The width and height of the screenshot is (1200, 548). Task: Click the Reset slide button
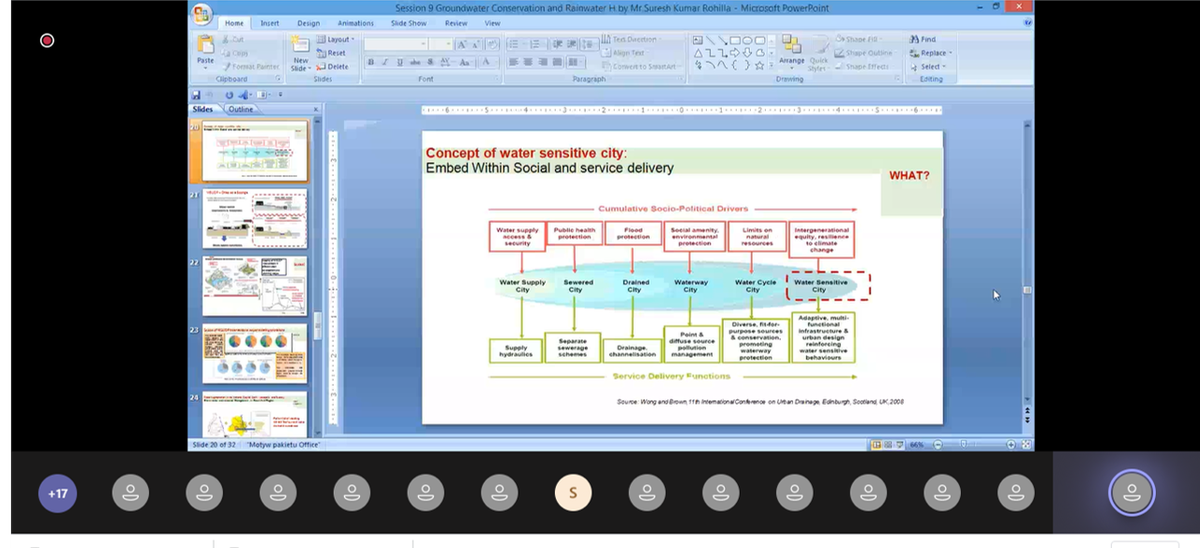(x=332, y=53)
